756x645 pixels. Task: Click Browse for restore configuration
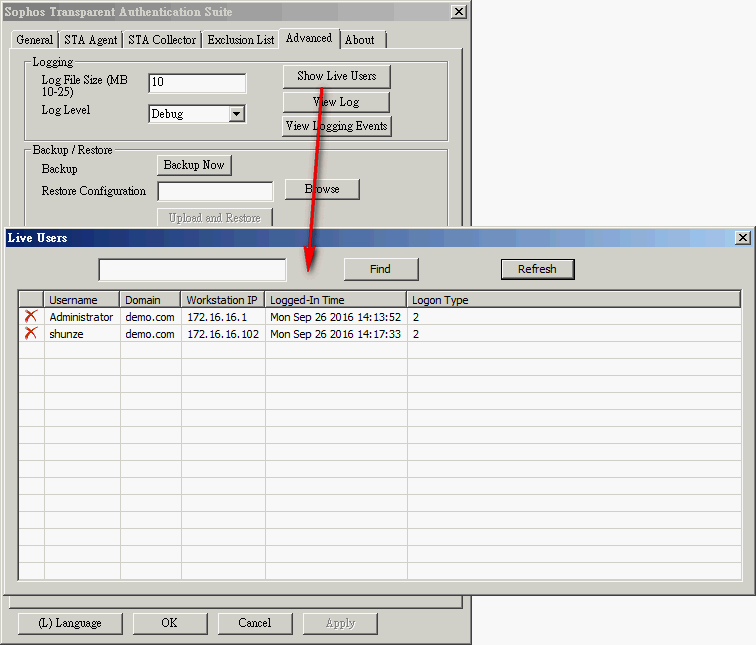click(x=322, y=189)
